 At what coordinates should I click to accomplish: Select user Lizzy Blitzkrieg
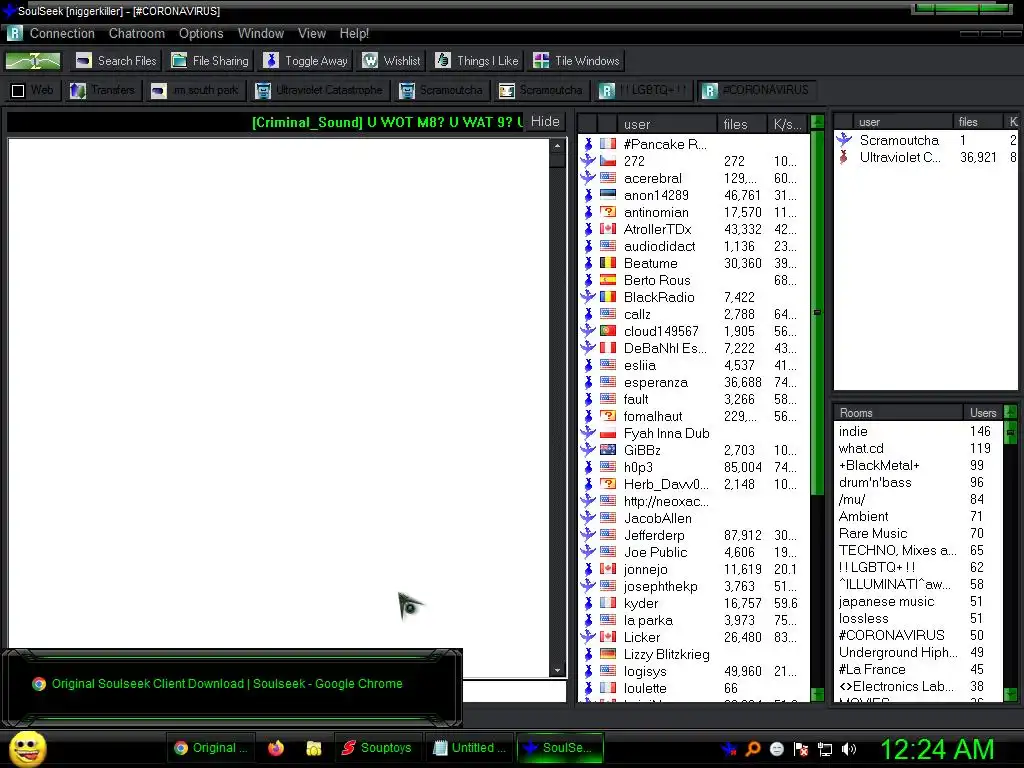[694, 654]
